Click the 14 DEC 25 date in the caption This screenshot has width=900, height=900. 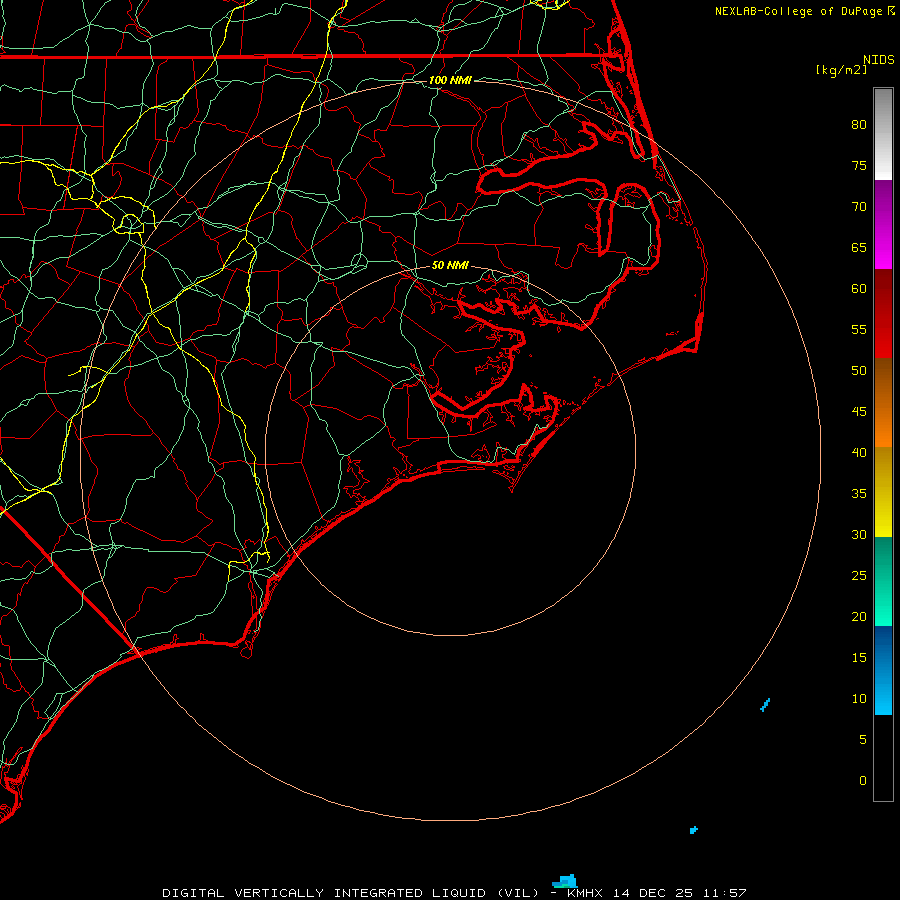point(653,893)
